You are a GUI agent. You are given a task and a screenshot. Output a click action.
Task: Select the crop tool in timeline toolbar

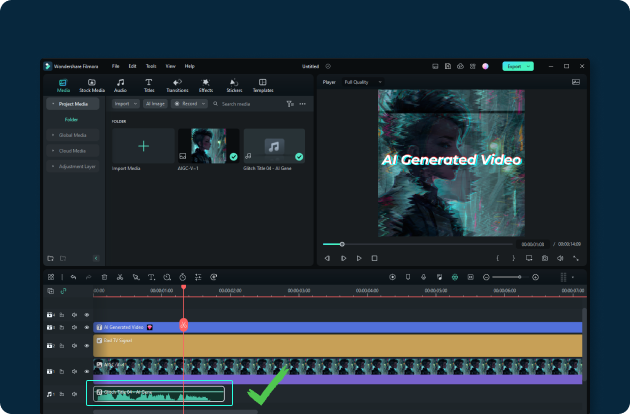tap(136, 277)
